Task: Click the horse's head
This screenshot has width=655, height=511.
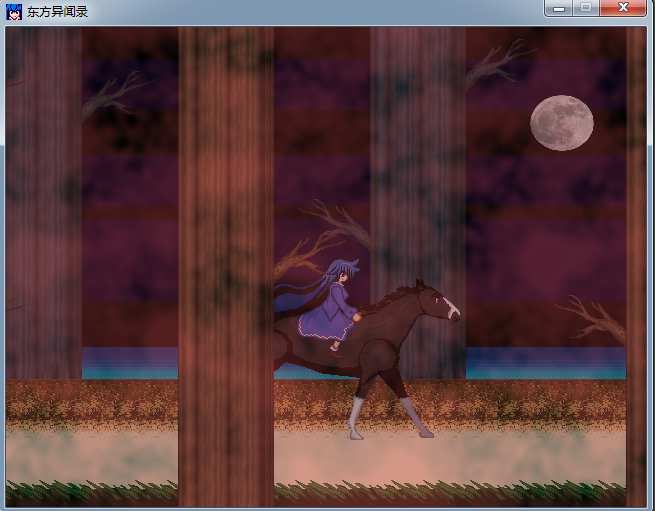Action: [437, 301]
